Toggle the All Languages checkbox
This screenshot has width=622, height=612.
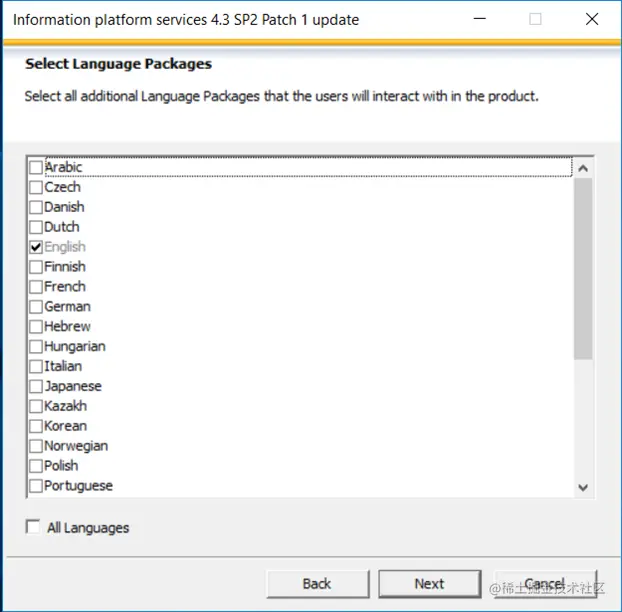coord(33,527)
